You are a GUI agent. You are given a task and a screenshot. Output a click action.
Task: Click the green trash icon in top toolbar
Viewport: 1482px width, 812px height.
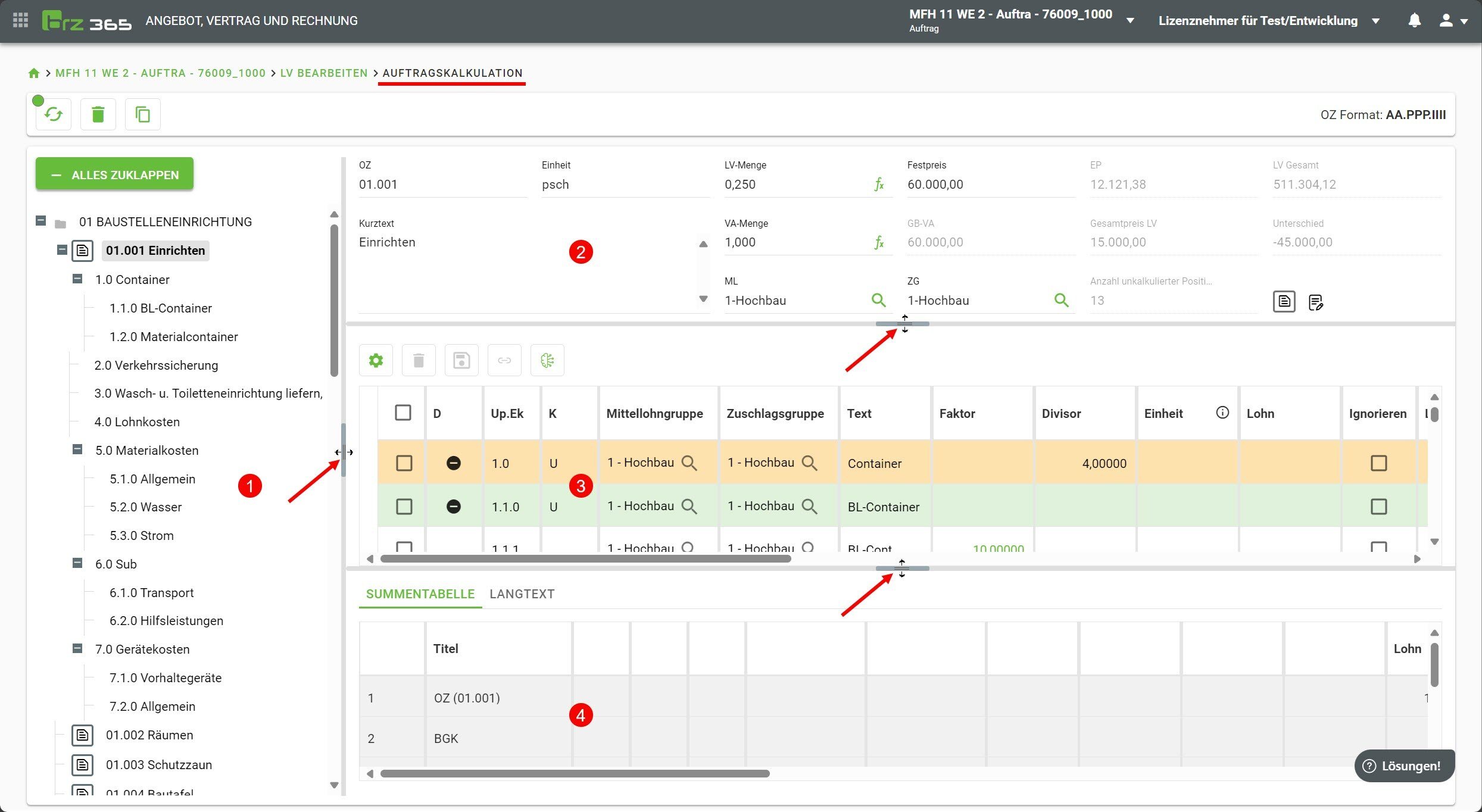point(98,114)
